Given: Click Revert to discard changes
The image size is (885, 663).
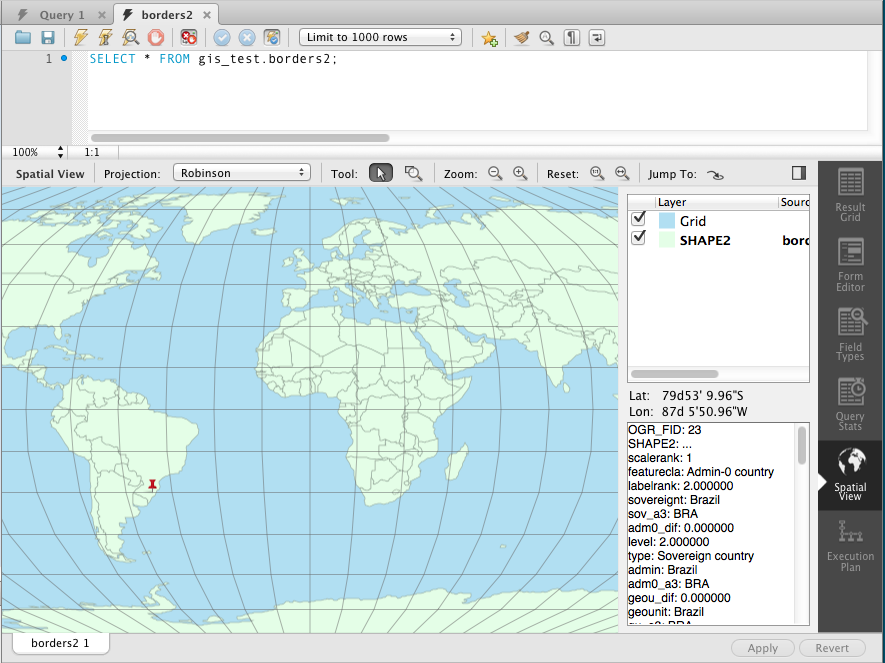Looking at the screenshot, I should click(x=832, y=648).
